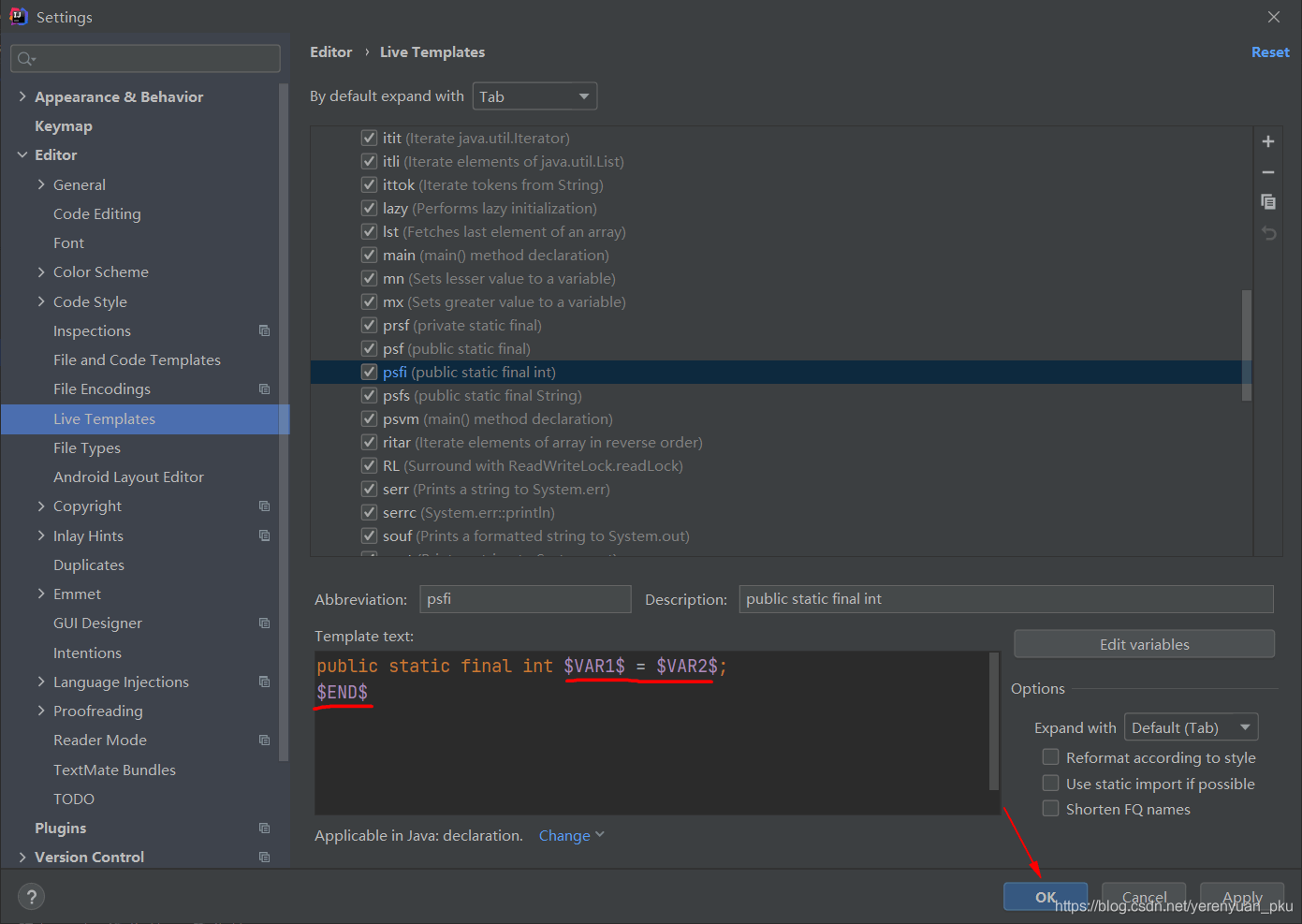
Task: Collapse the Editor section
Action: point(22,154)
